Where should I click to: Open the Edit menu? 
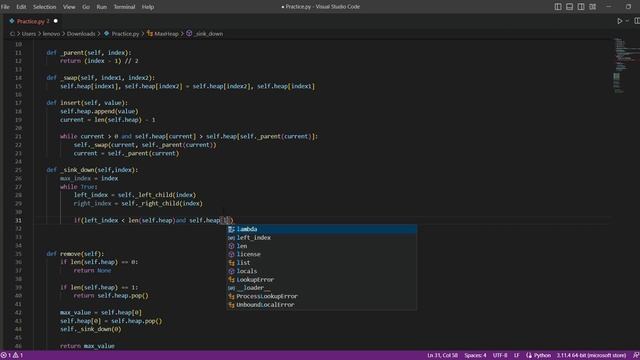21,7
